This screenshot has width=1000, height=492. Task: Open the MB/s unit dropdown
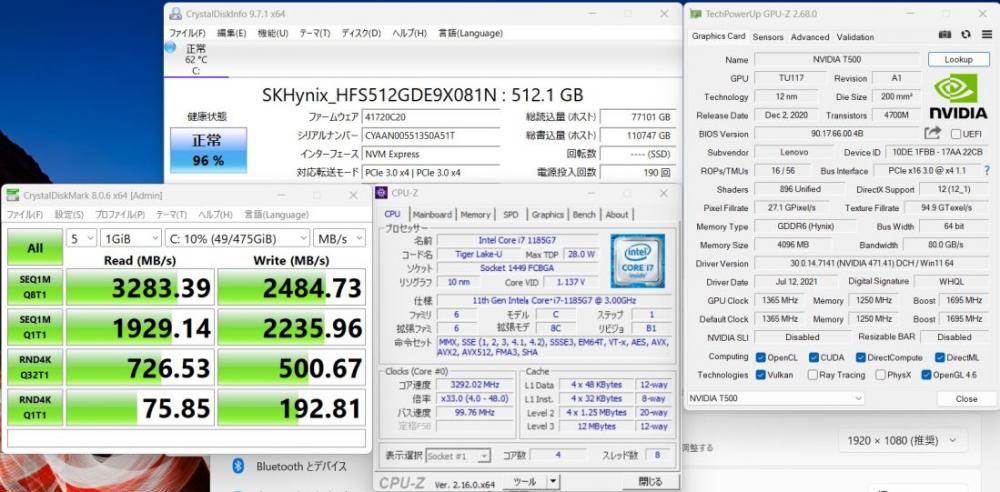(x=339, y=239)
